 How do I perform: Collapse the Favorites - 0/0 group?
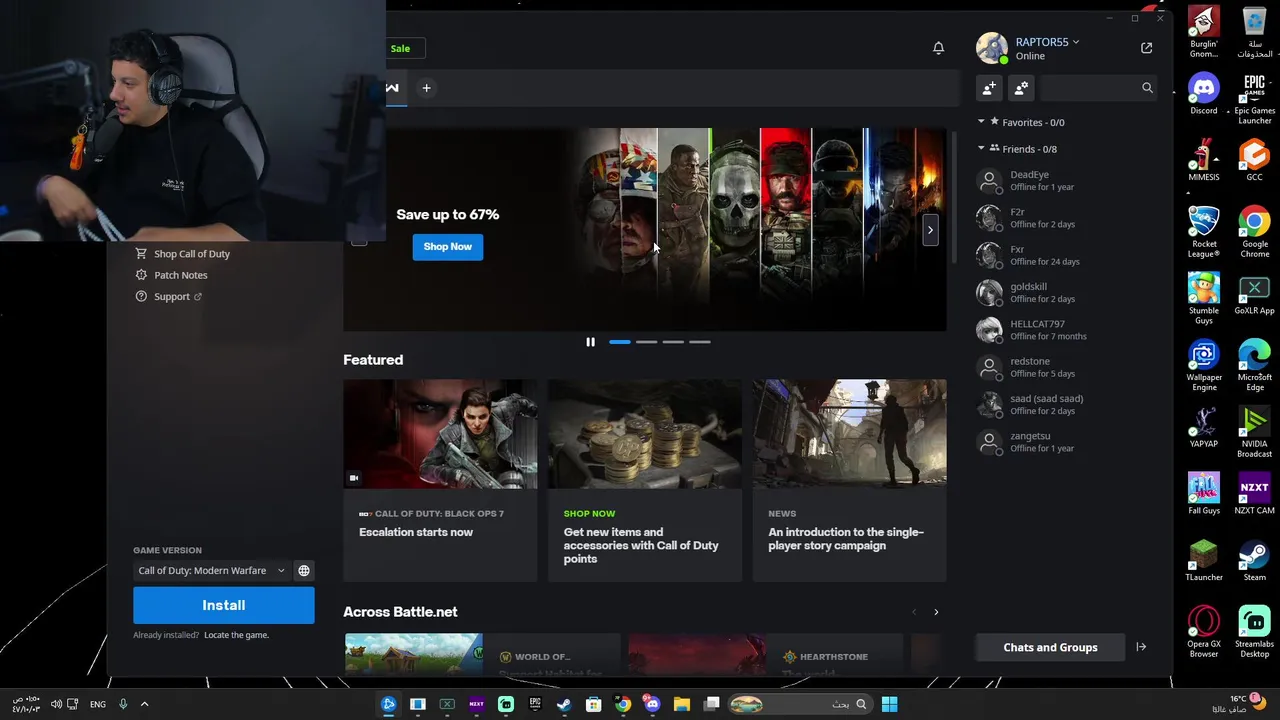click(x=981, y=122)
